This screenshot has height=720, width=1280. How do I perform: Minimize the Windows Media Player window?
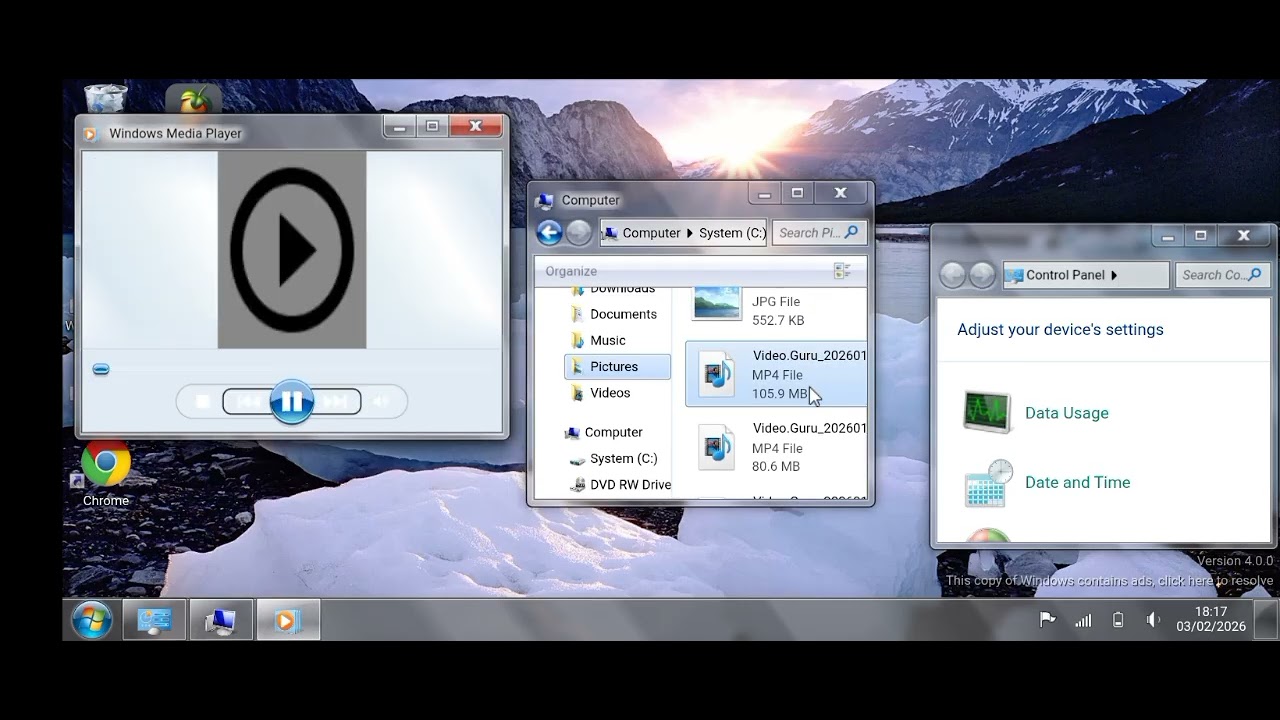pos(399,126)
